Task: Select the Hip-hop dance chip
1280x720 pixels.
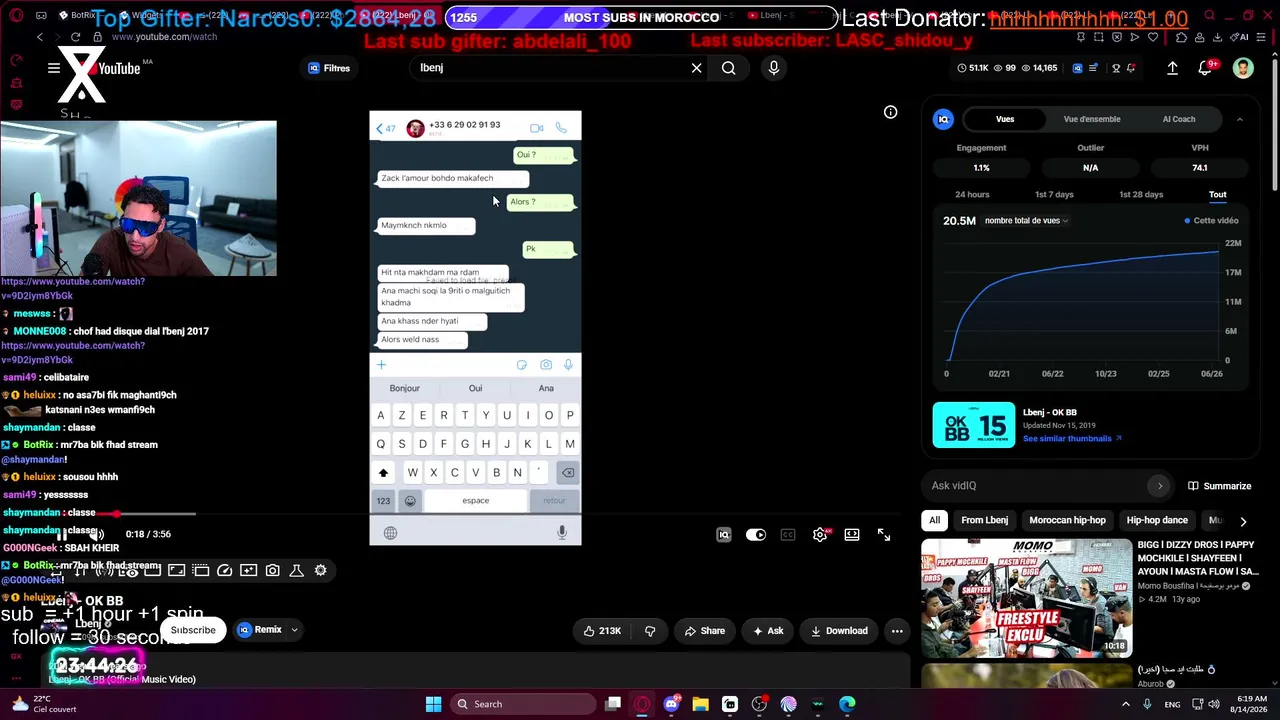Action: pos(1157,520)
